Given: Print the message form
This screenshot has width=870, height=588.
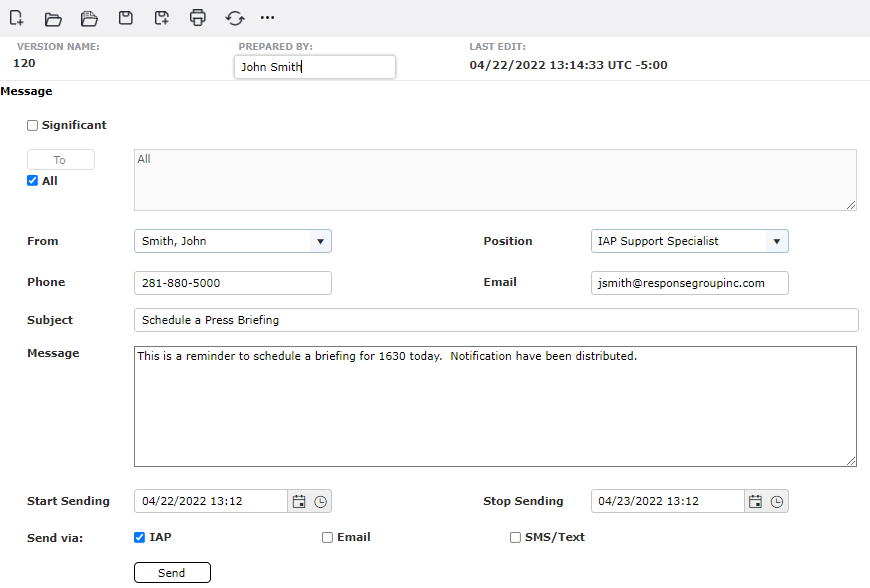Looking at the screenshot, I should [197, 18].
